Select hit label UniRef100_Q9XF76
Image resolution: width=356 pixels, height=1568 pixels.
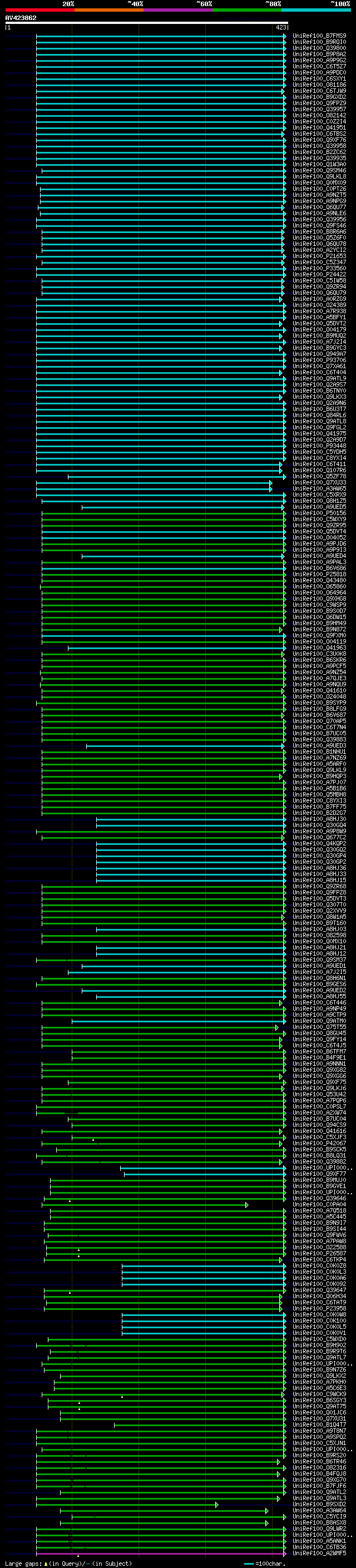[319, 140]
